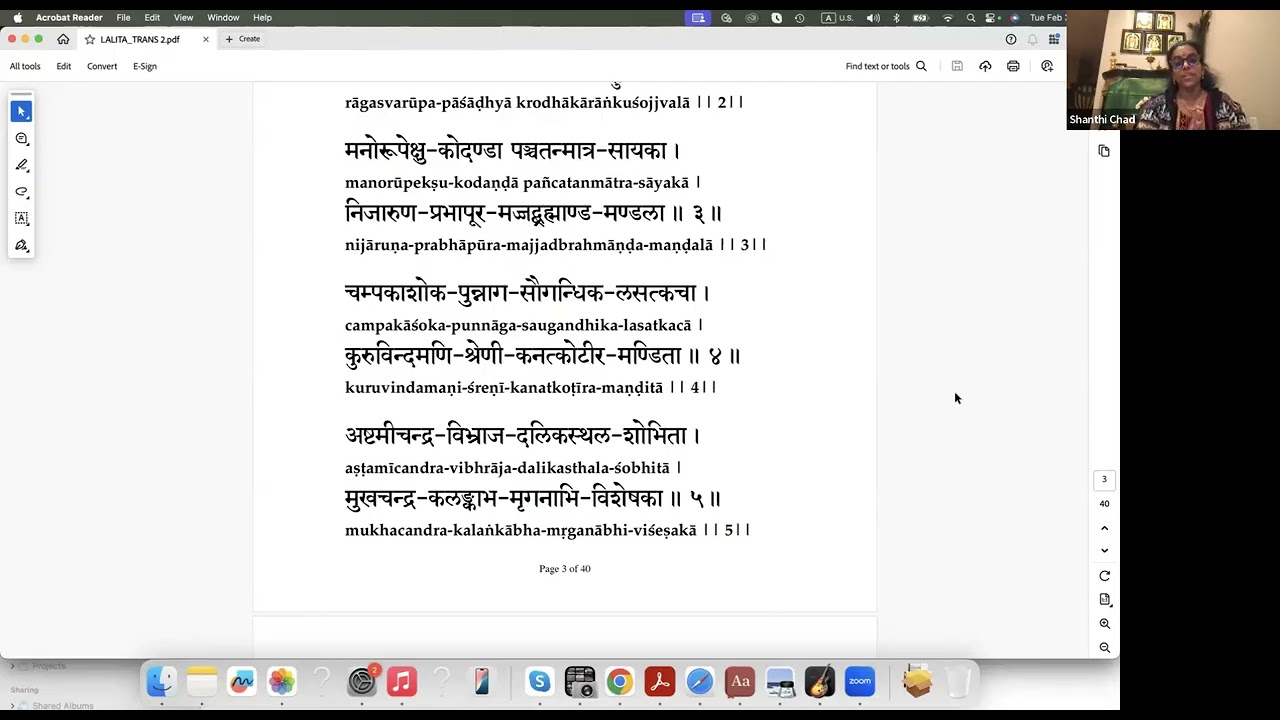
Task: Open System Settings from the Dock
Action: click(x=361, y=681)
